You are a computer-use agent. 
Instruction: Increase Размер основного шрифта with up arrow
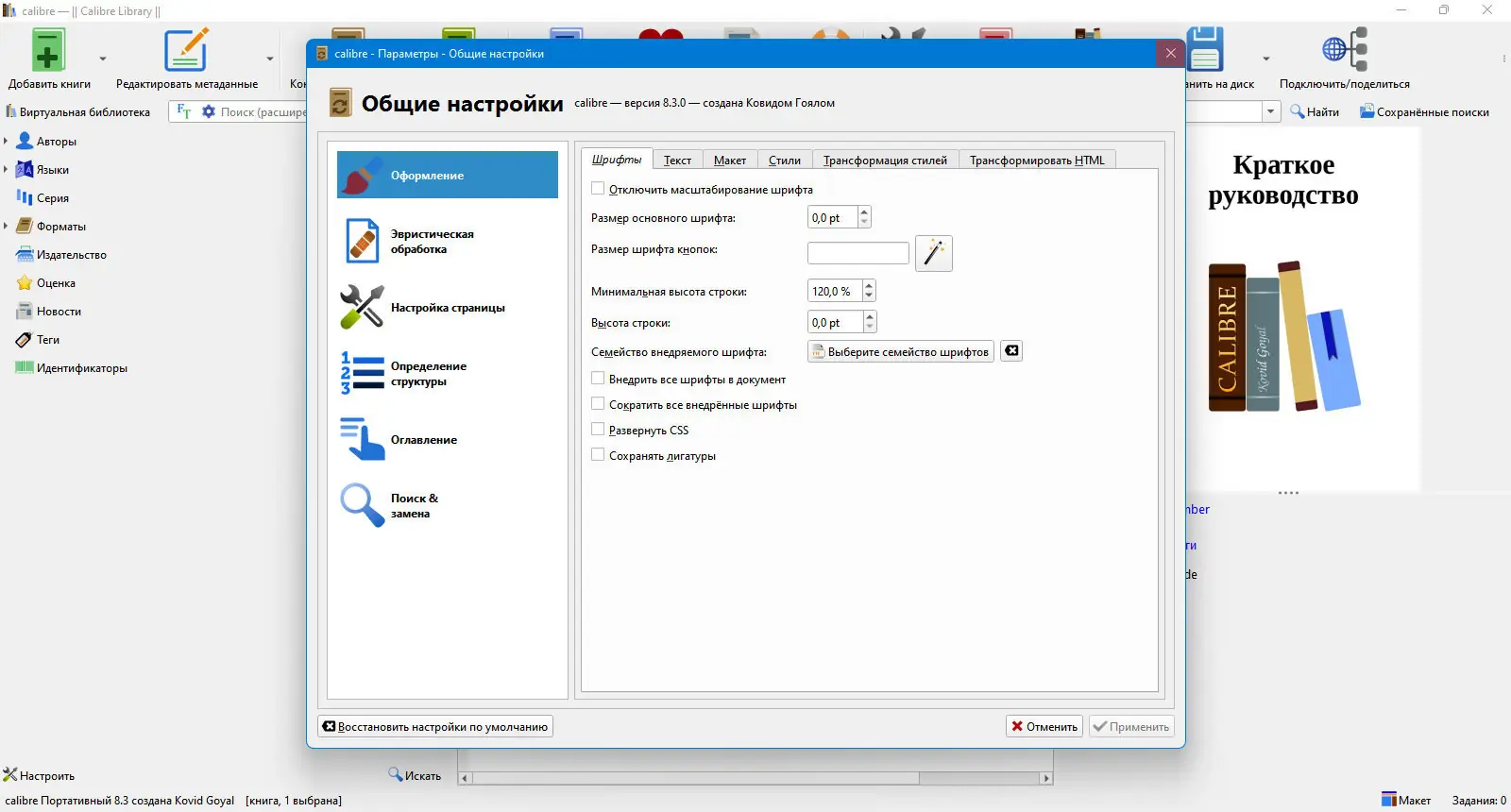pos(864,212)
